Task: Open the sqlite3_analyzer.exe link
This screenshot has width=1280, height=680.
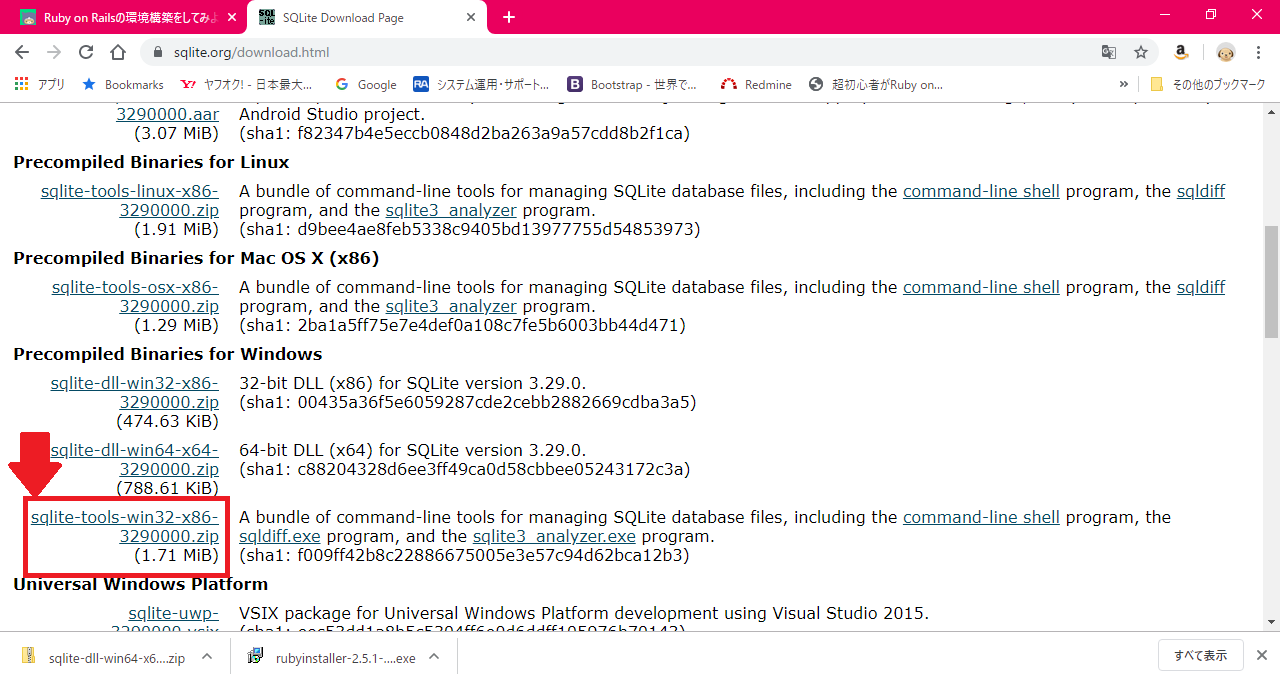Action: point(552,536)
